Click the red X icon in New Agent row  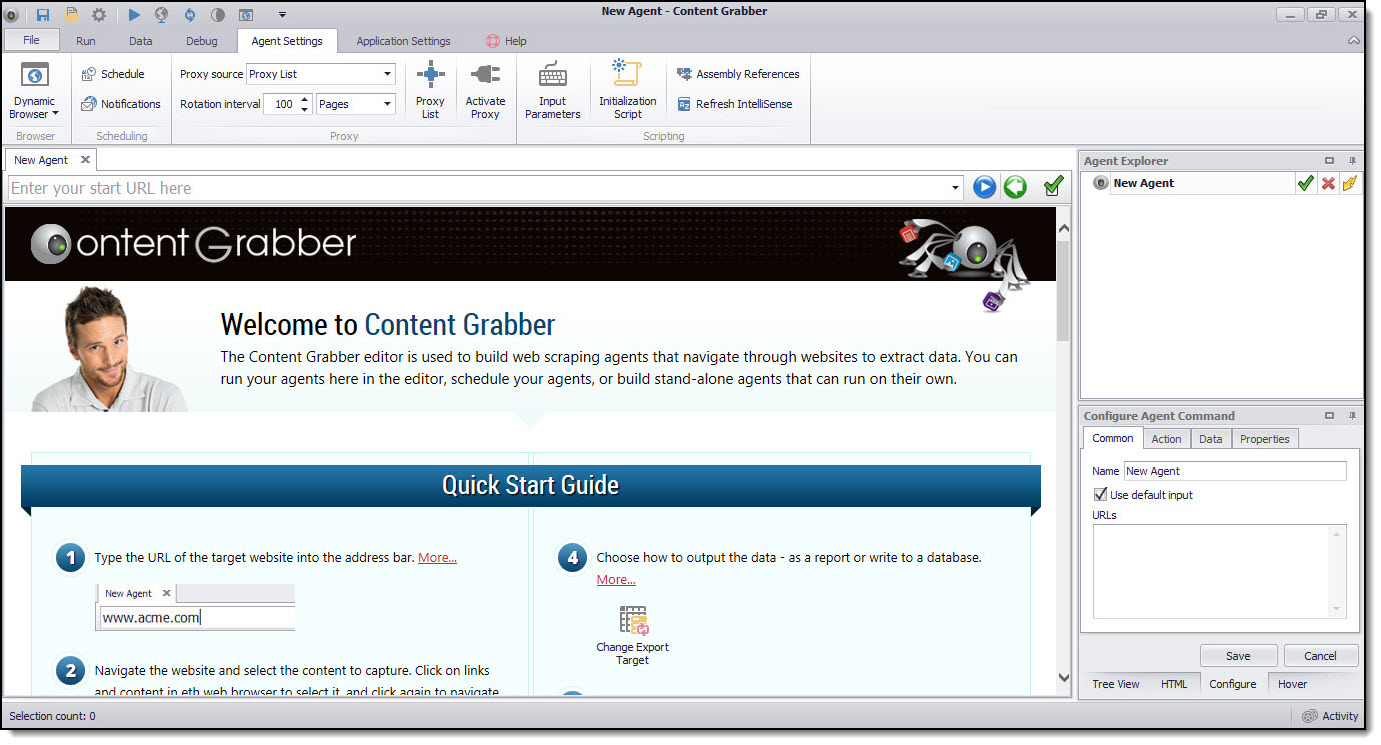(x=1328, y=183)
